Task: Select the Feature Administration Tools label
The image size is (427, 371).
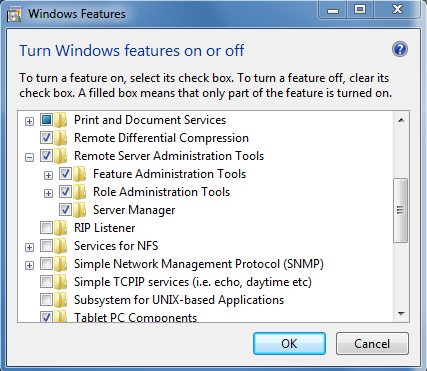Action: pyautogui.click(x=169, y=174)
